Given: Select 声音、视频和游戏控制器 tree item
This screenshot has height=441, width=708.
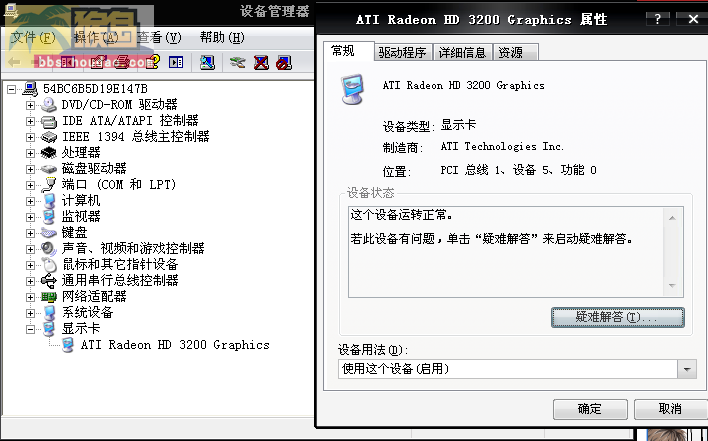Looking at the screenshot, I should point(133,248).
